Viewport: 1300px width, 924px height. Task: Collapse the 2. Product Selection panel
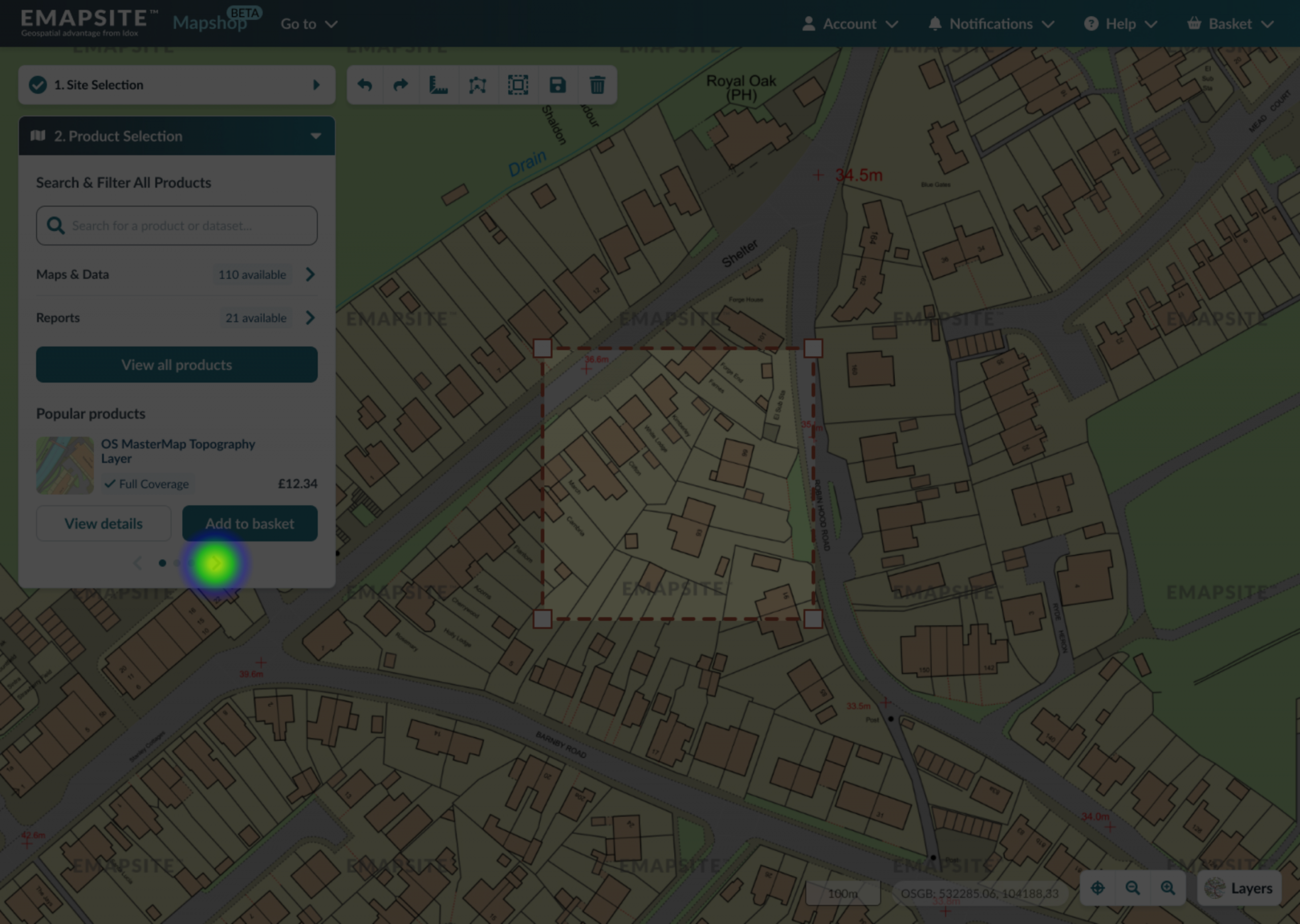coord(316,136)
